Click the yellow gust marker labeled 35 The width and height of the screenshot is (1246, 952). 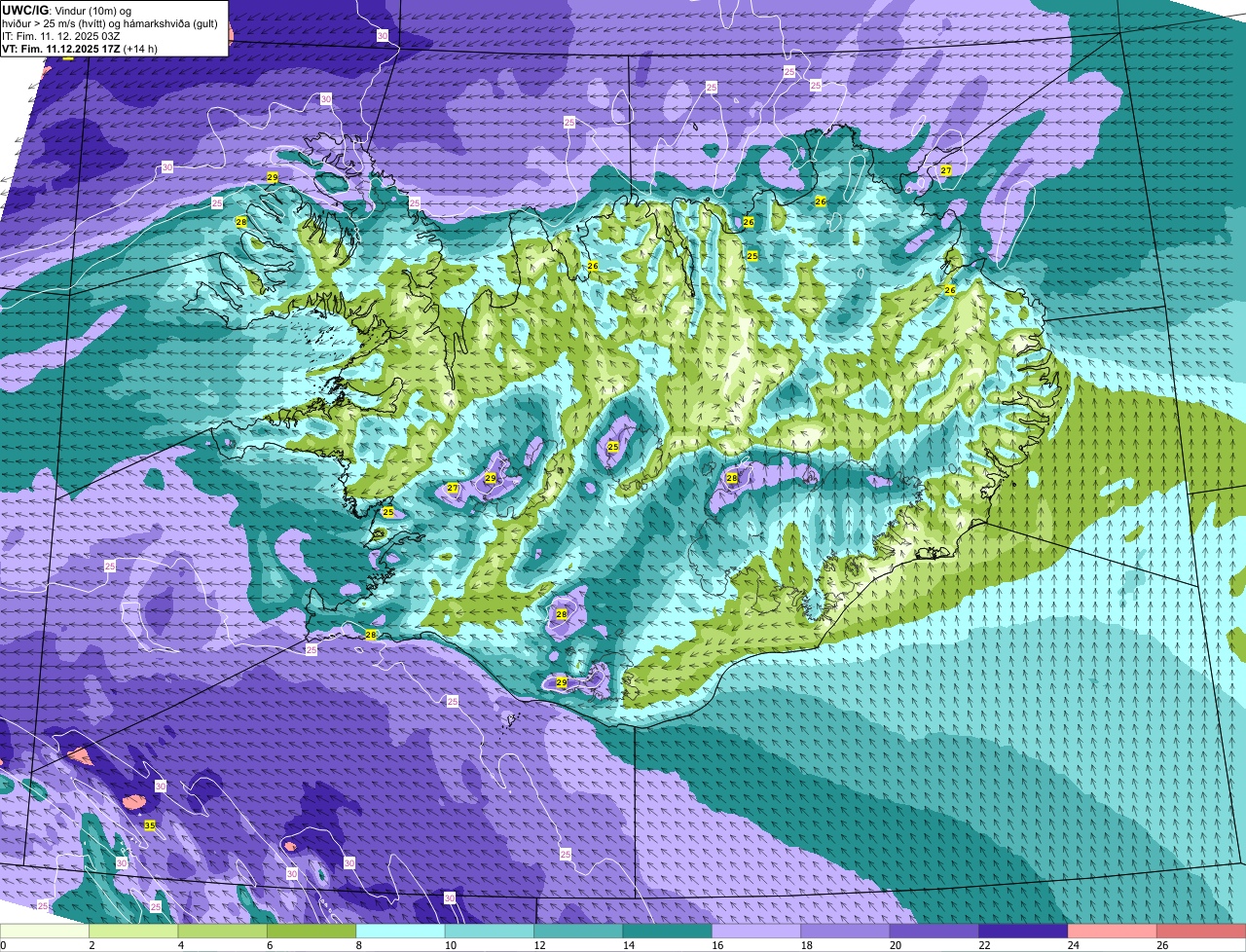[x=150, y=825]
